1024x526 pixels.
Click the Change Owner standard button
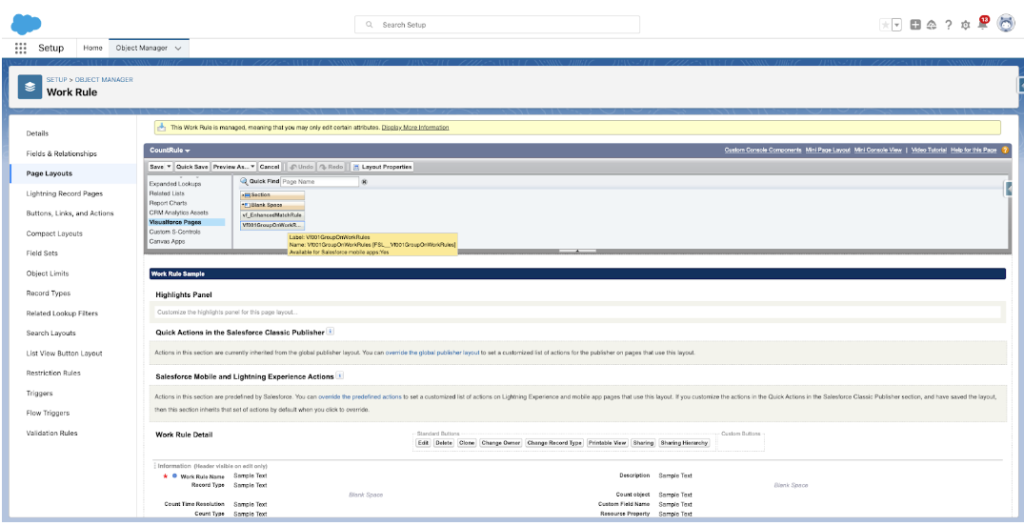pos(500,443)
